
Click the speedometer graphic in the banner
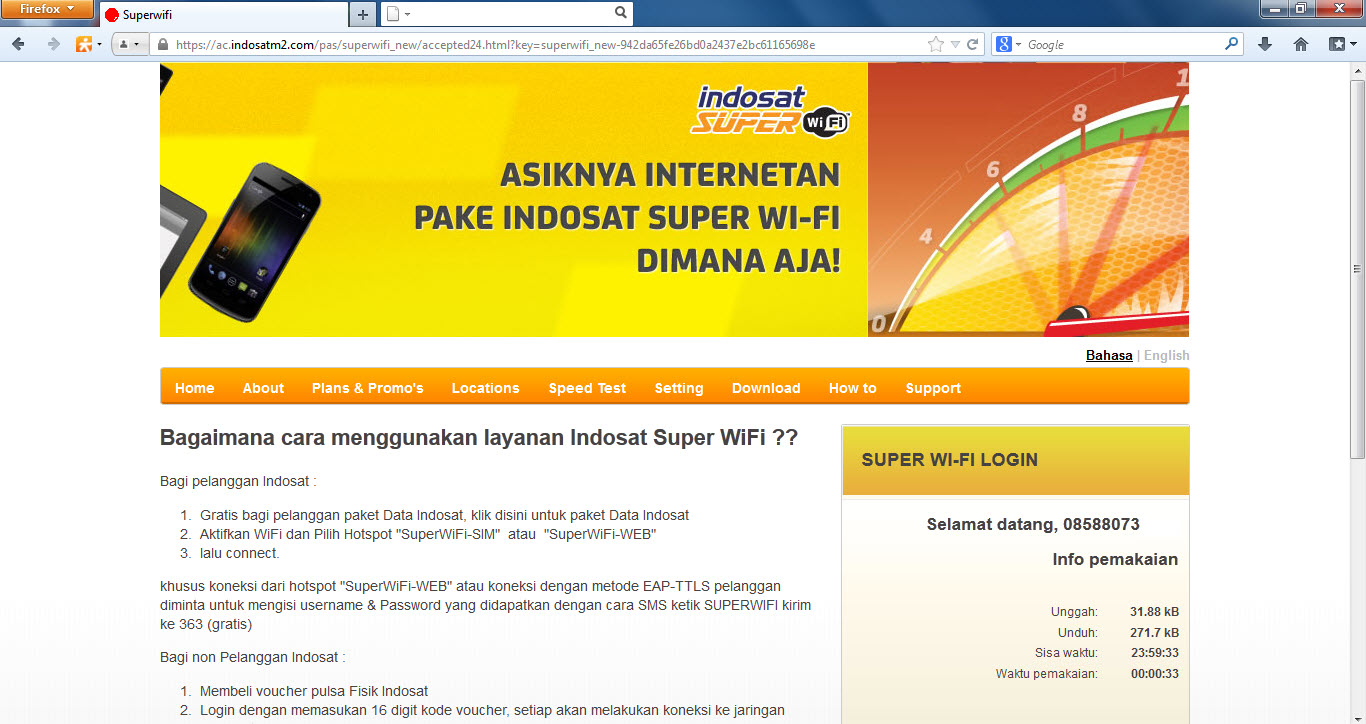(1028, 200)
